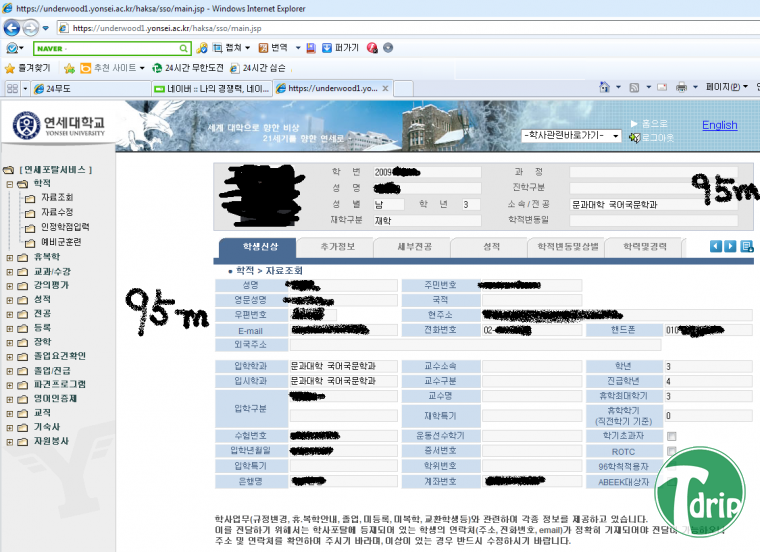Toggle the 학기초과자 checkbox
The height and width of the screenshot is (552, 760).
[x=671, y=436]
